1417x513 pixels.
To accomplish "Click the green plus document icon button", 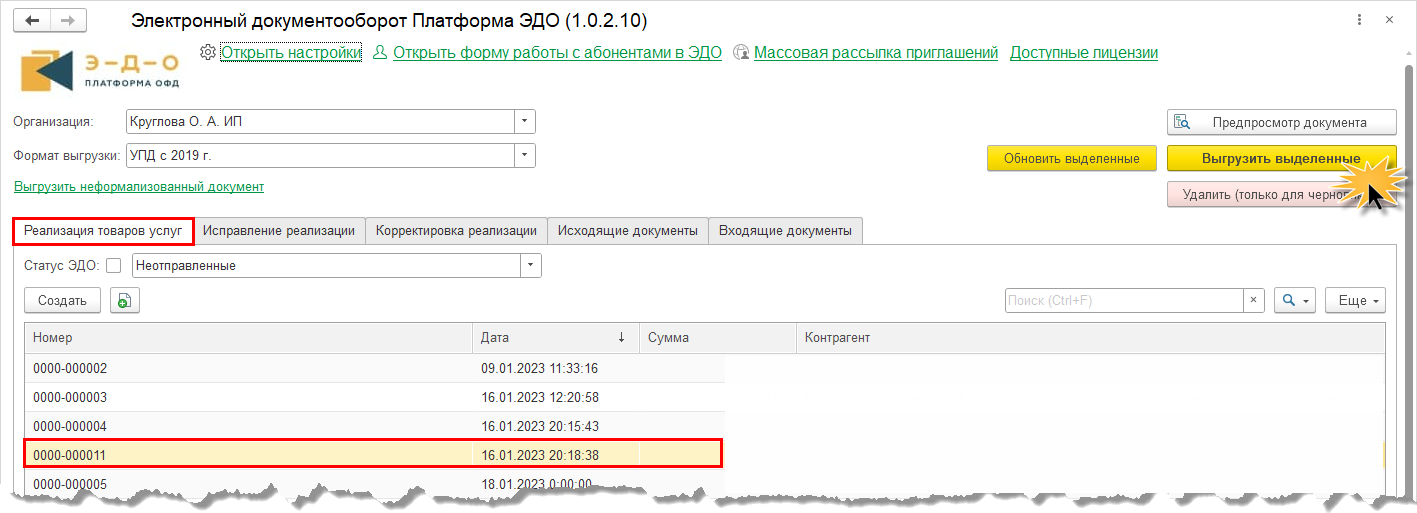I will pyautogui.click(x=125, y=300).
